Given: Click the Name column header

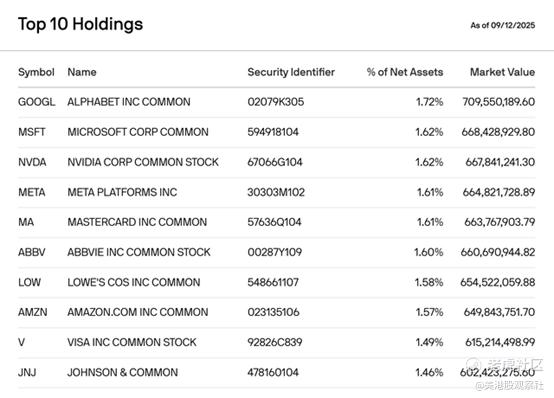Looking at the screenshot, I should (x=82, y=72).
